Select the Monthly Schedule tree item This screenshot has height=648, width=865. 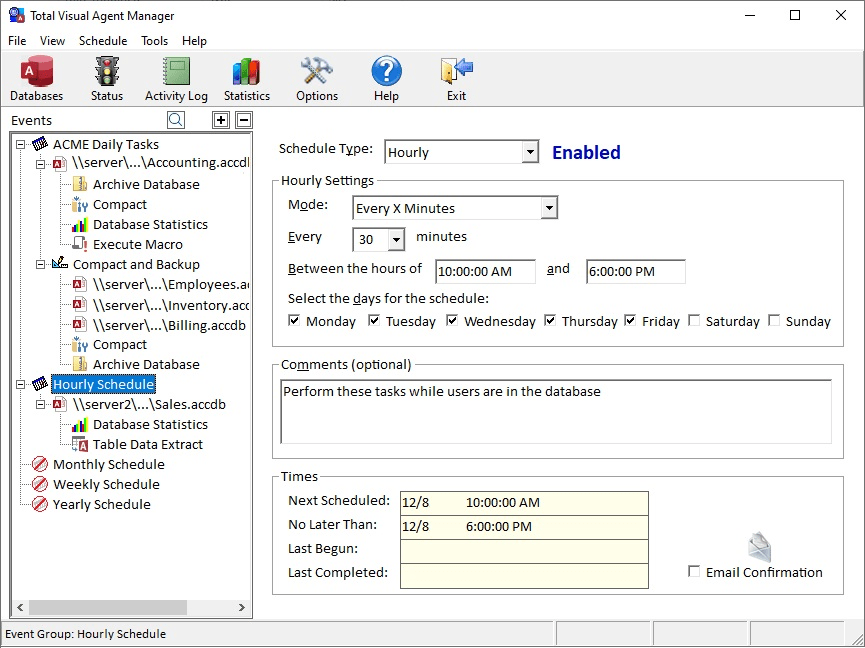(109, 464)
